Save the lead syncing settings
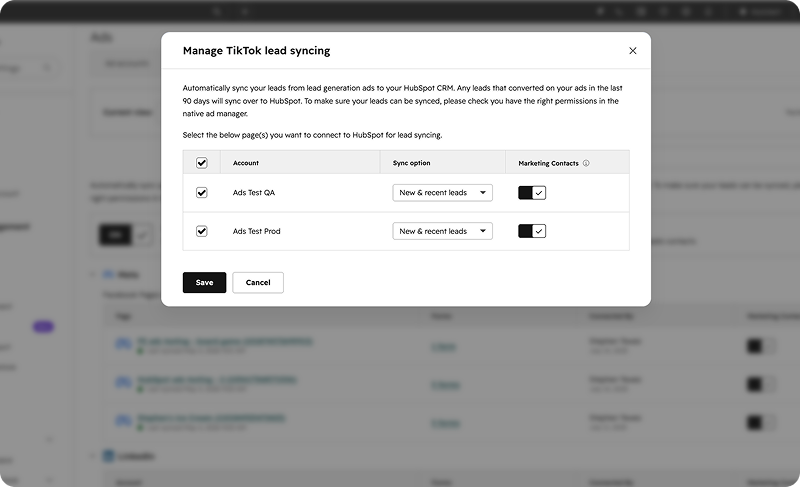 click(204, 283)
